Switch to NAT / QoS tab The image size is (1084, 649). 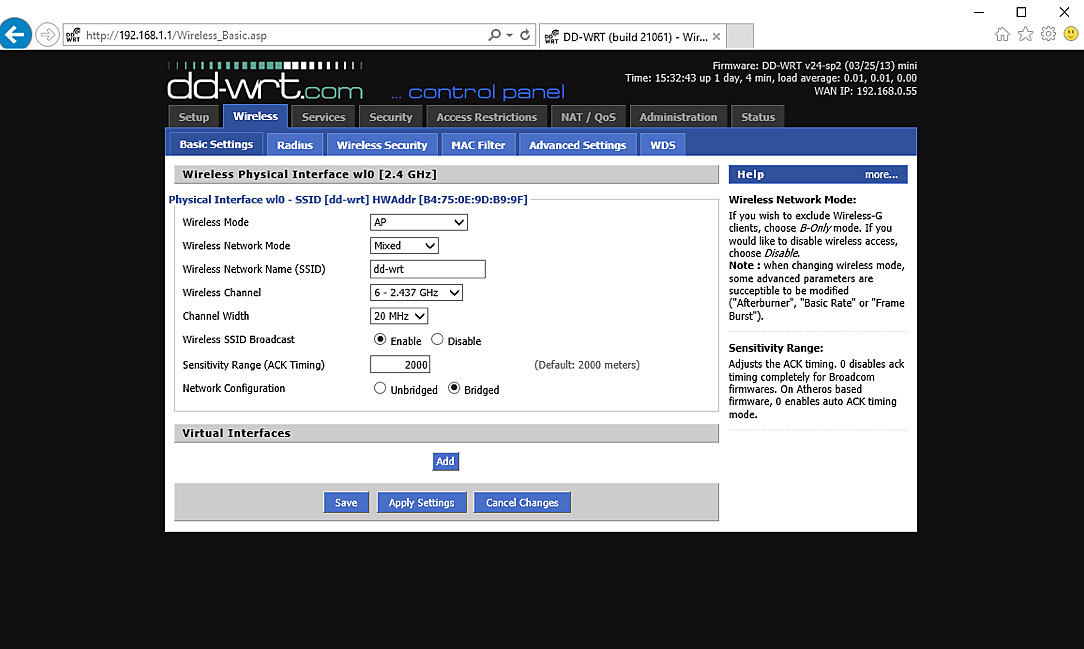point(588,117)
